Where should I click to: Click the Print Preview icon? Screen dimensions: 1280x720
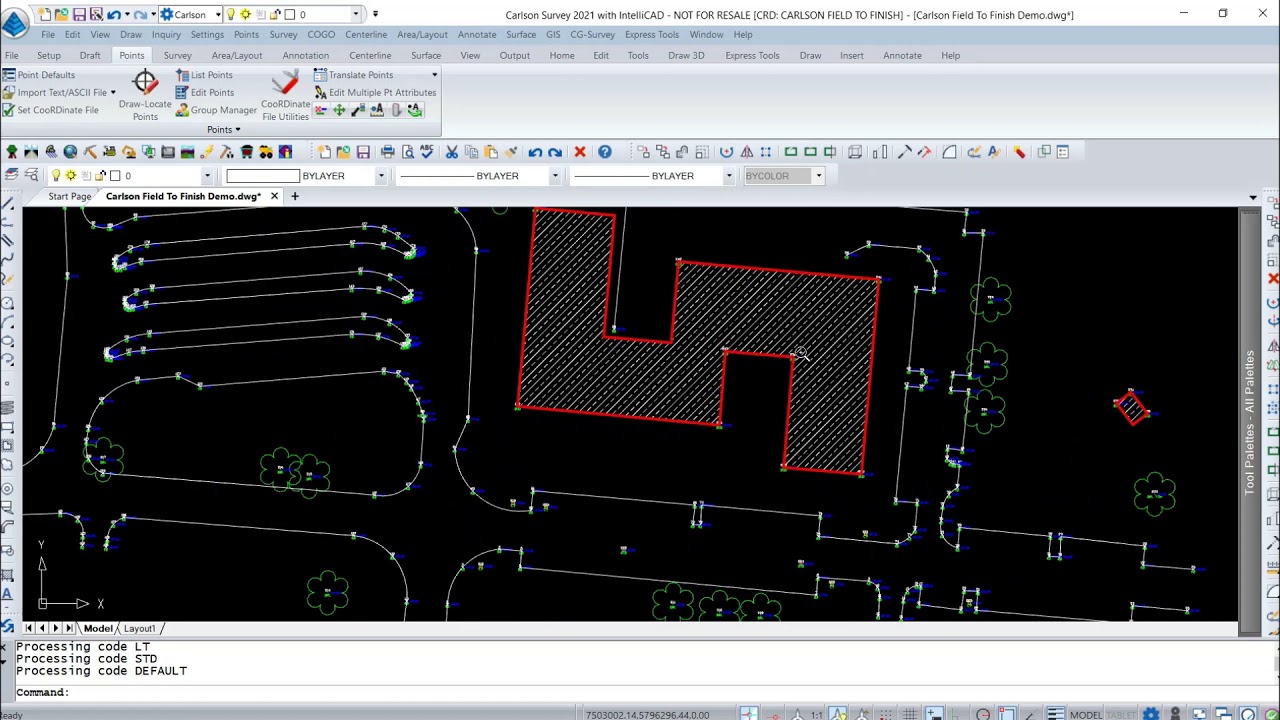point(408,152)
